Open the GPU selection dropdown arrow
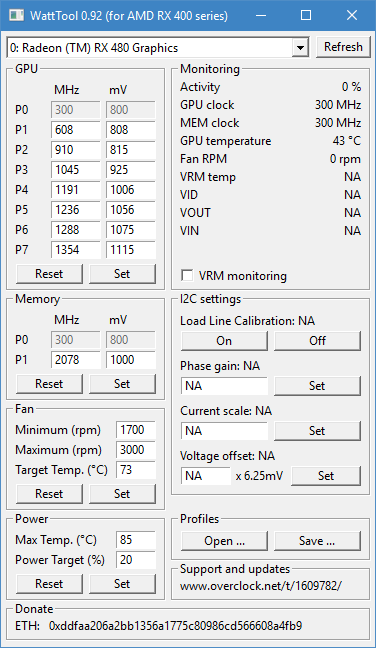This screenshot has width=376, height=648. point(300,48)
